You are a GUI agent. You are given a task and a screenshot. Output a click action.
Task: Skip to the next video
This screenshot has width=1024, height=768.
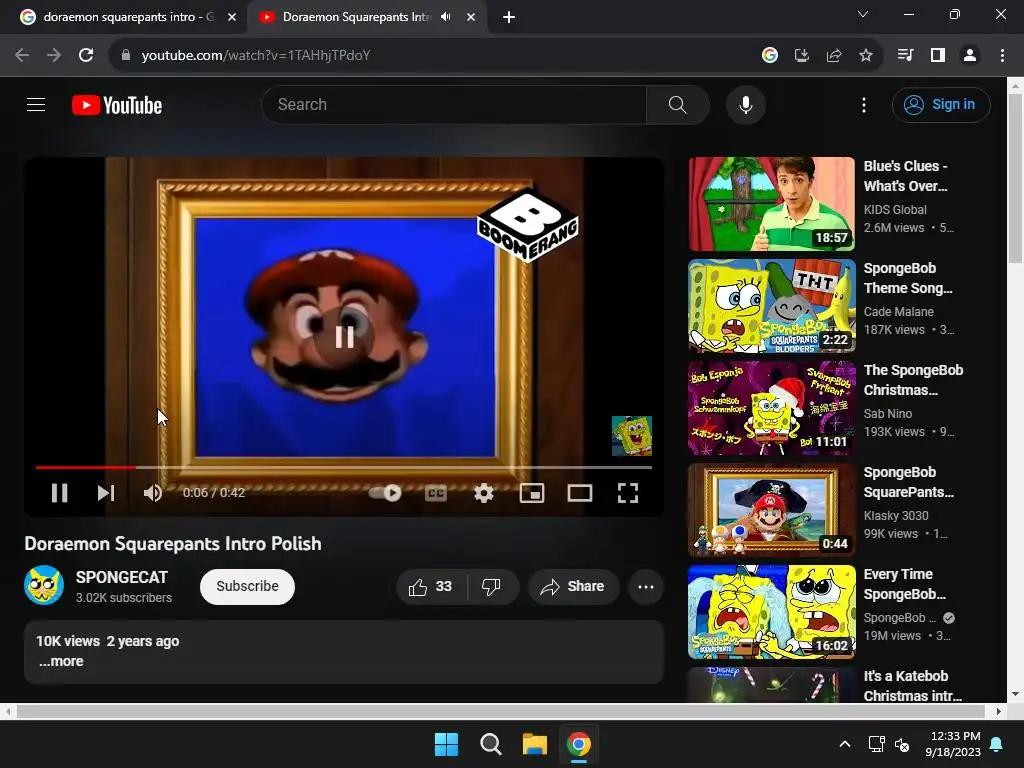click(106, 493)
